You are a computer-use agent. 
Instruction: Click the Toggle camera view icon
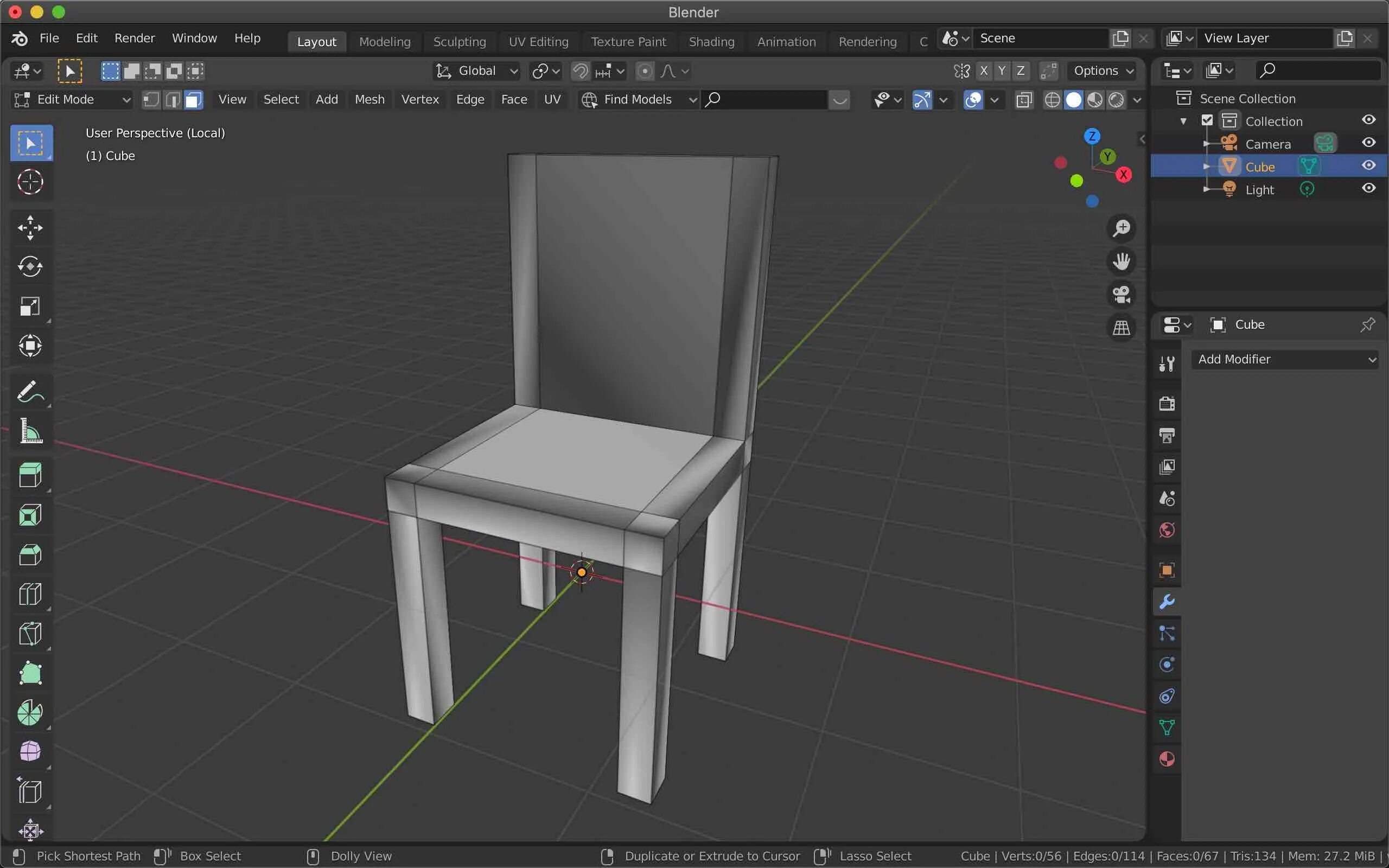(x=1121, y=295)
